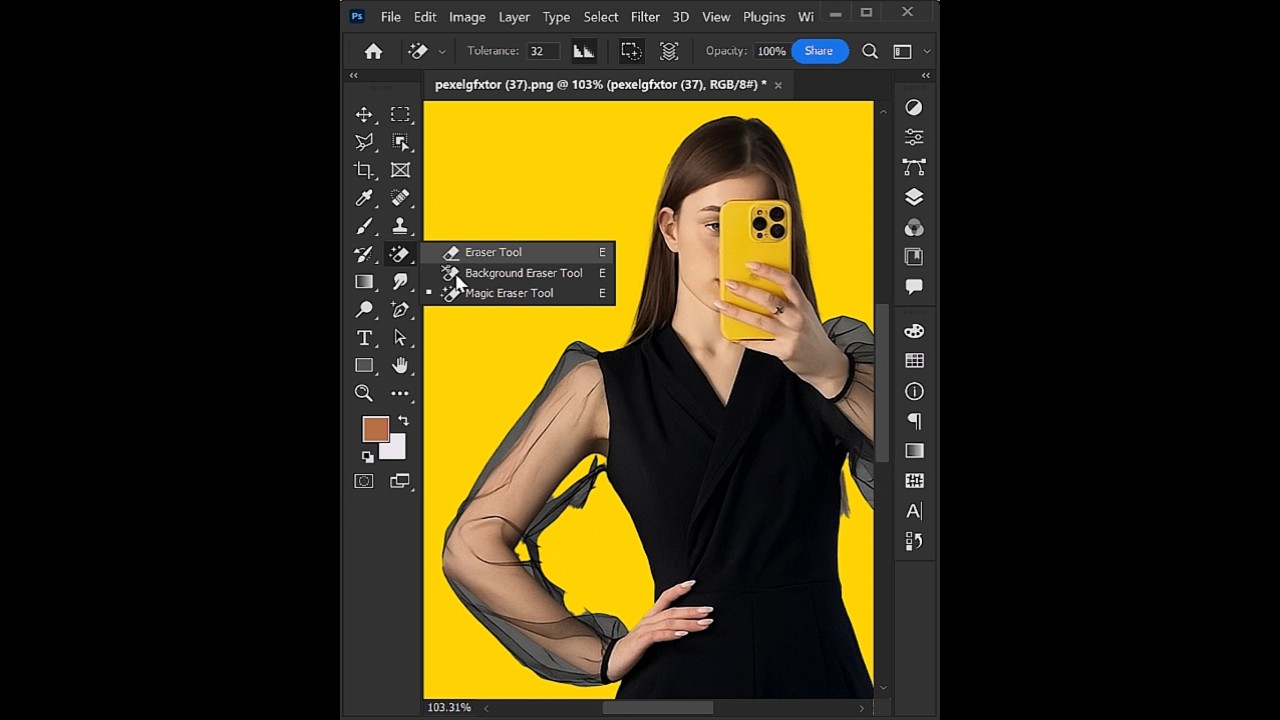Click the Share button
The image size is (1280, 720).
819,51
